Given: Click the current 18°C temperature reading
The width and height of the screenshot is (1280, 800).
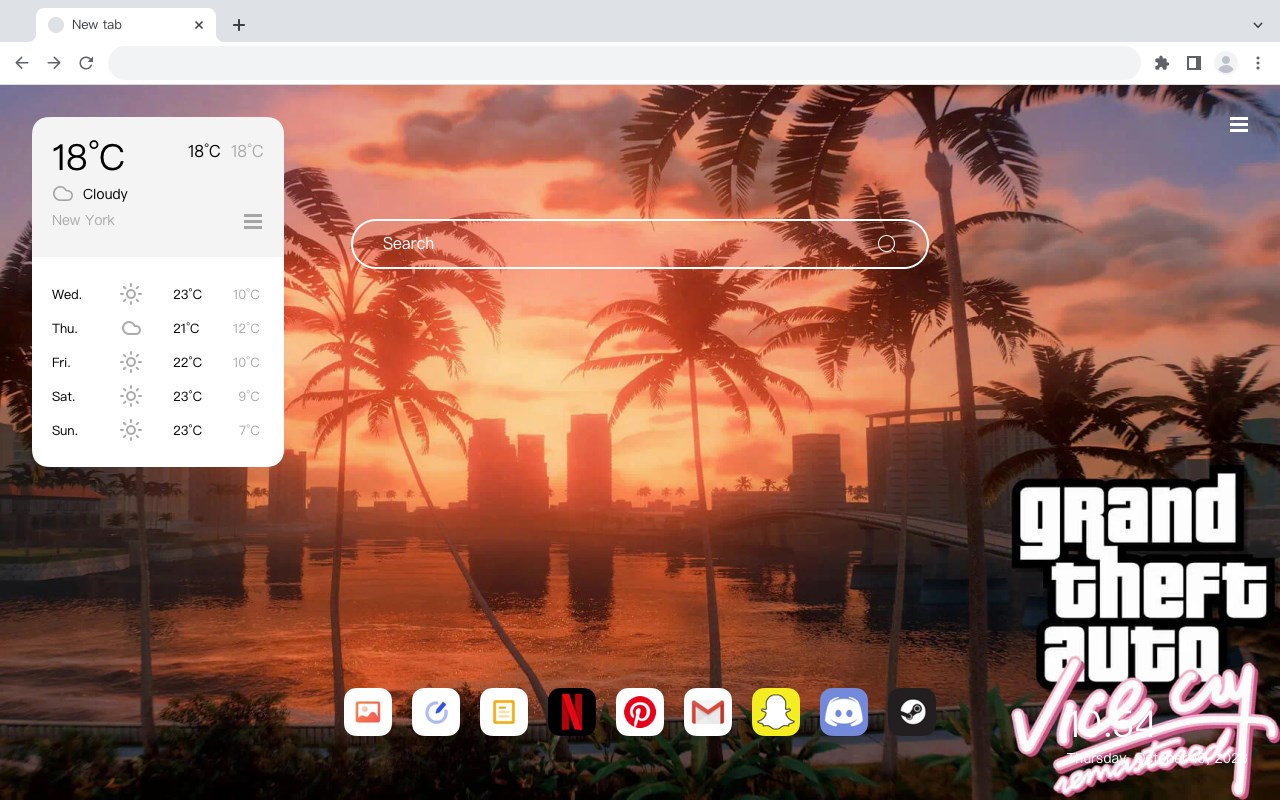Looking at the screenshot, I should pyautogui.click(x=88, y=157).
